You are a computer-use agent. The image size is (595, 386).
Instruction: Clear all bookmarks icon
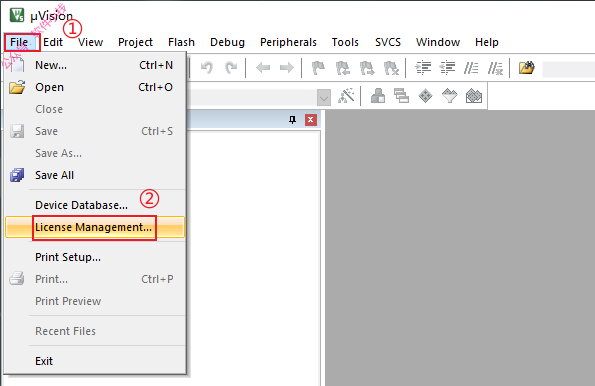(x=391, y=68)
